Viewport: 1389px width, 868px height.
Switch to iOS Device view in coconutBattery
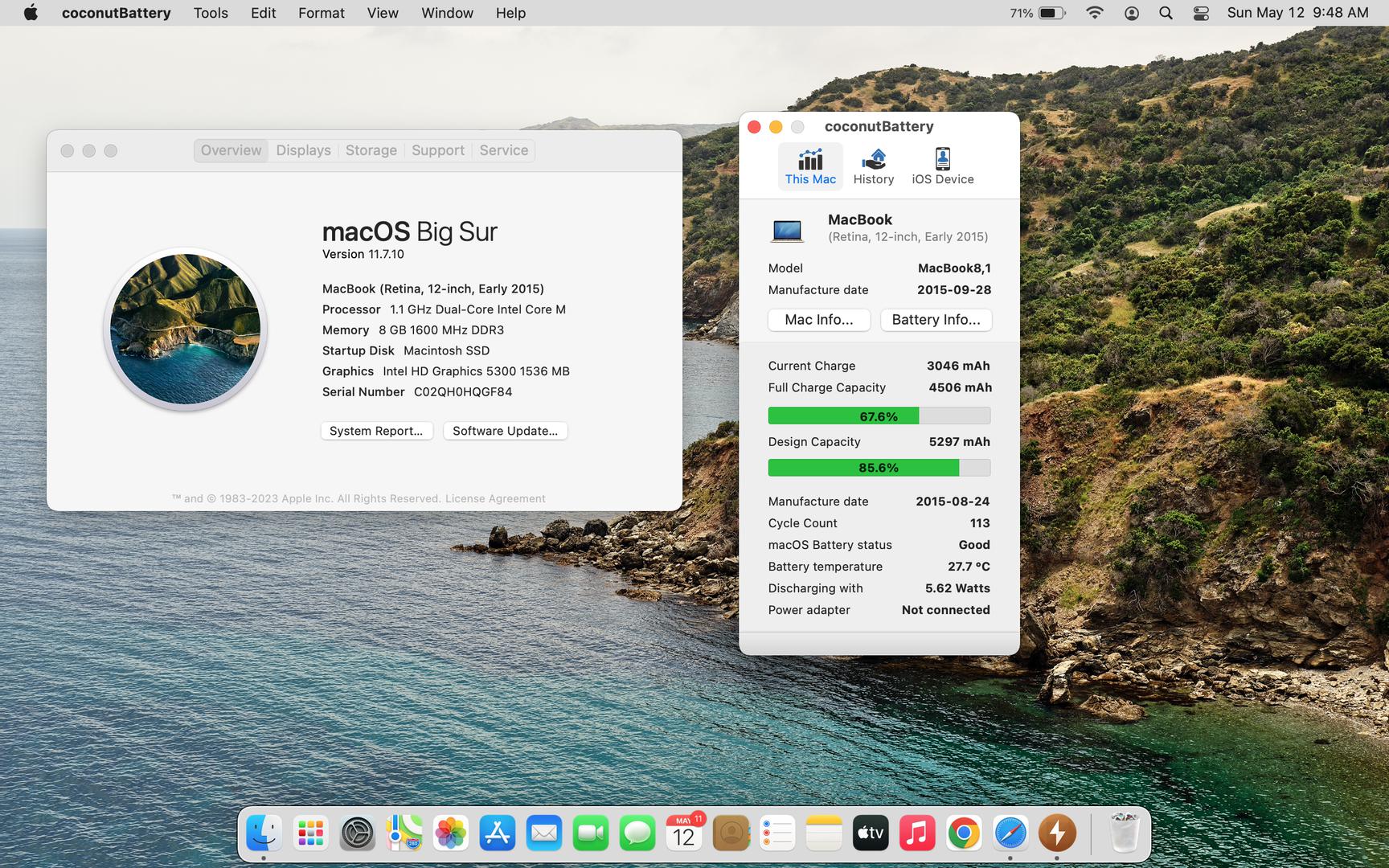pos(943,166)
